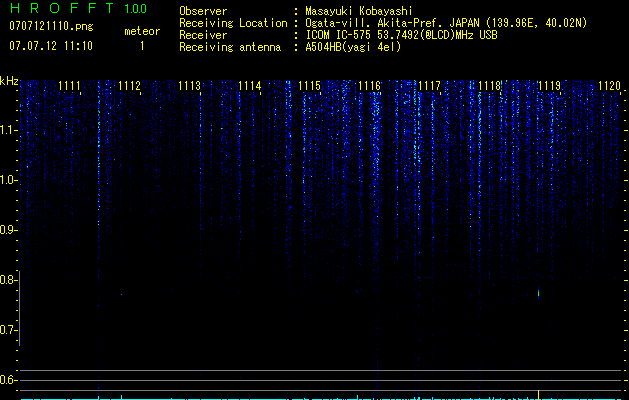Image resolution: width=629 pixels, height=400 pixels.
Task: Click time marker 1116
Action: click(x=369, y=86)
